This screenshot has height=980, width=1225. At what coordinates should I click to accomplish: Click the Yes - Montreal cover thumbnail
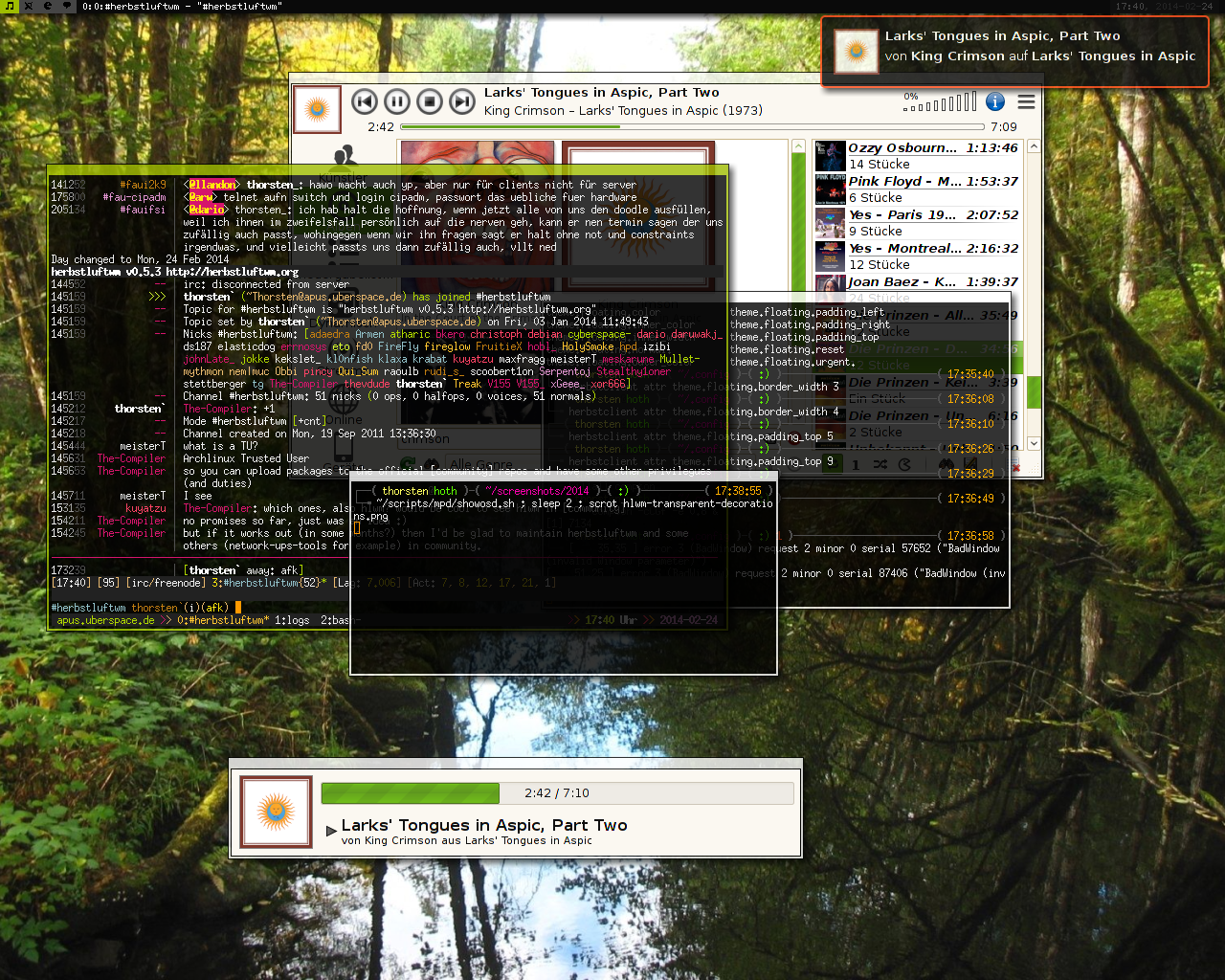click(830, 256)
